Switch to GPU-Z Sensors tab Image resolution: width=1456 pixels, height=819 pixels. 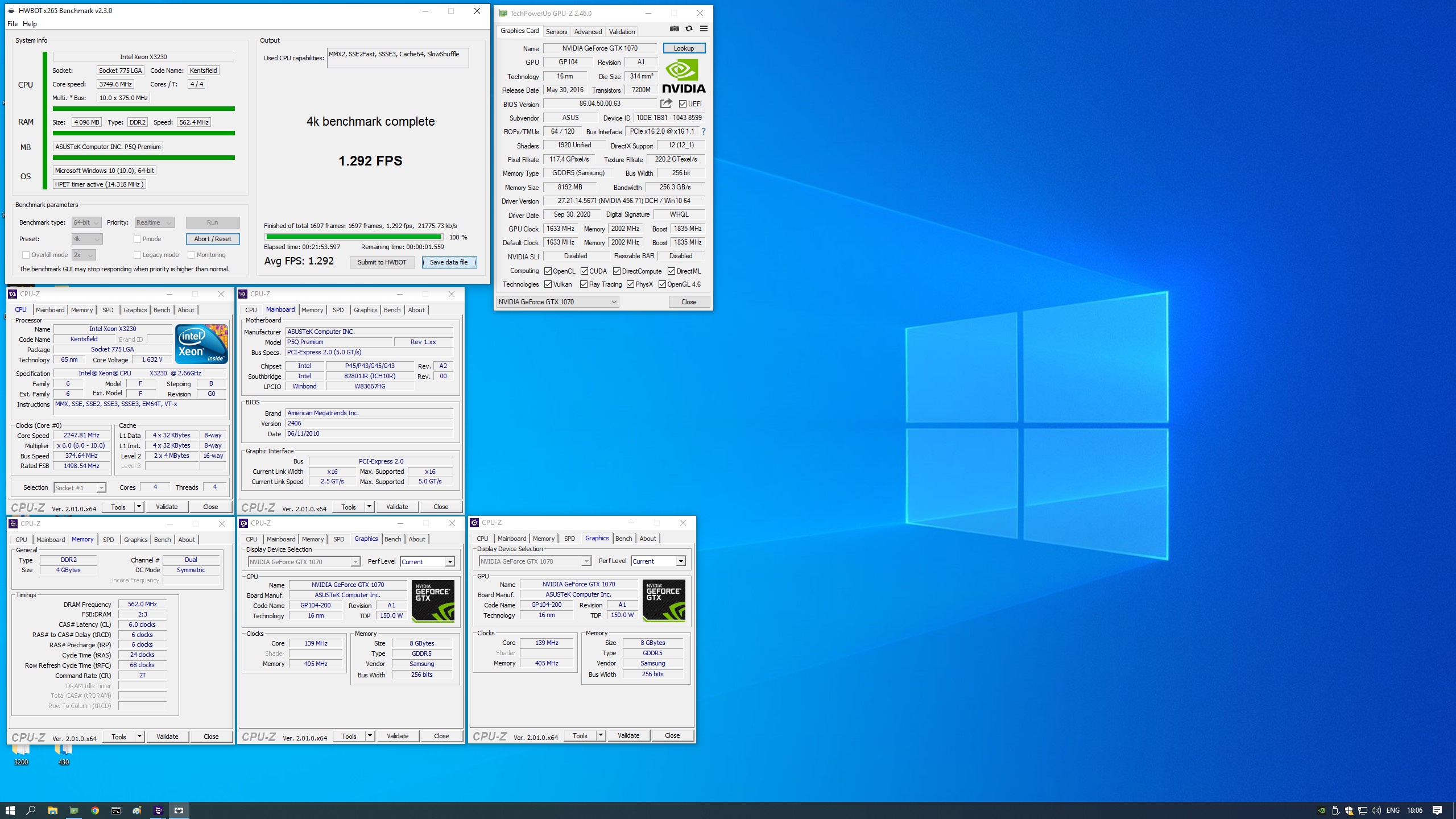[x=556, y=32]
